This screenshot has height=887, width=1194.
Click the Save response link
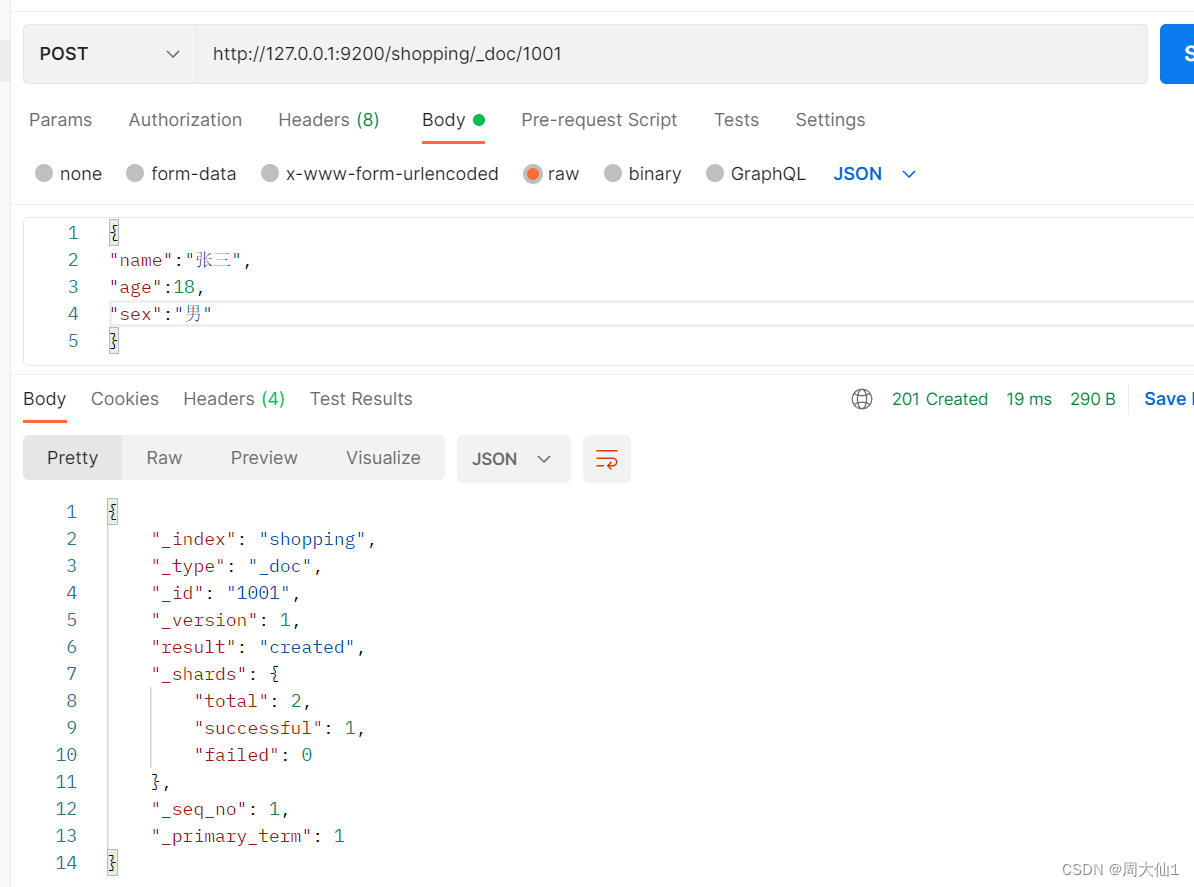tap(1167, 399)
